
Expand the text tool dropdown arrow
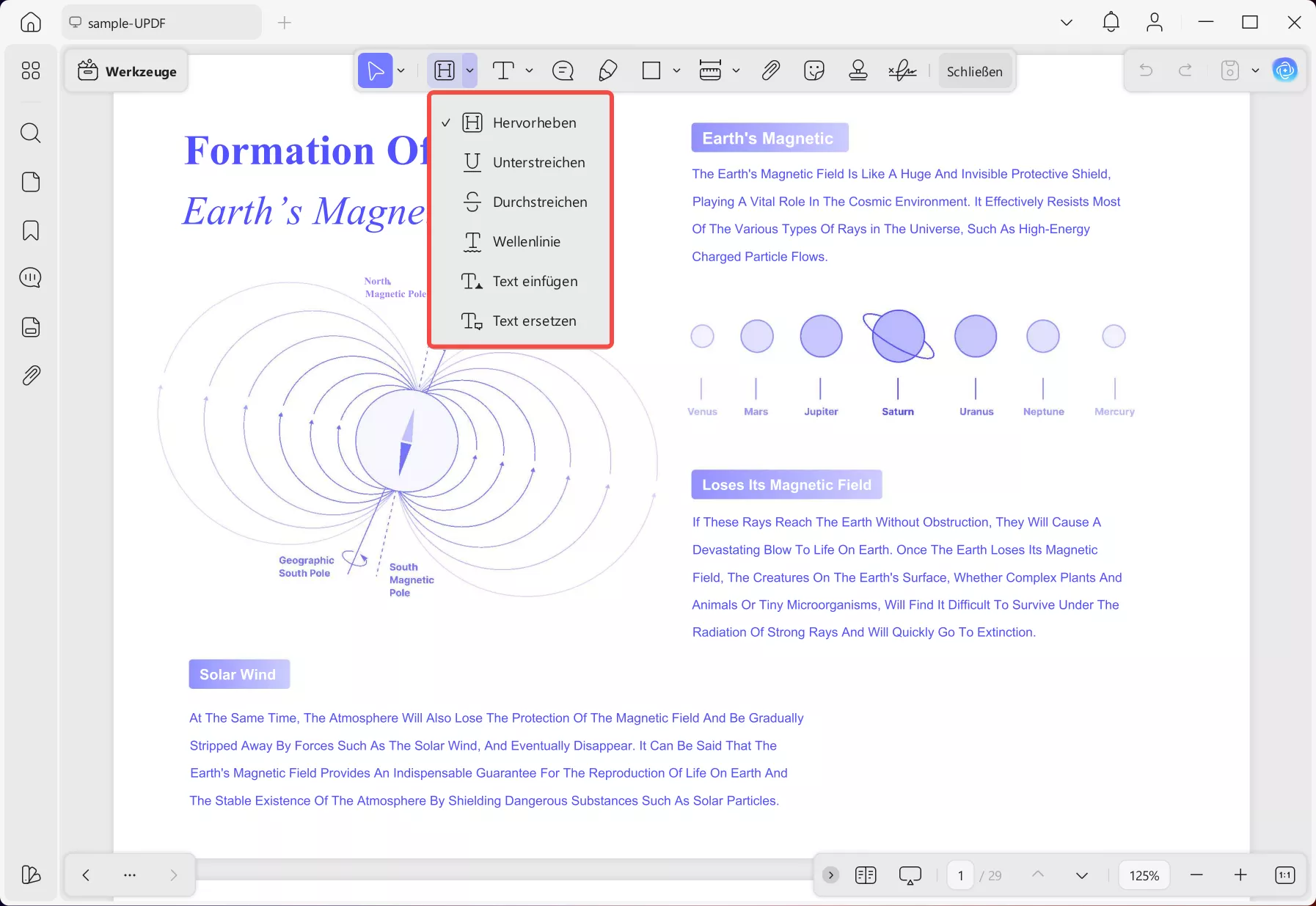click(x=529, y=71)
